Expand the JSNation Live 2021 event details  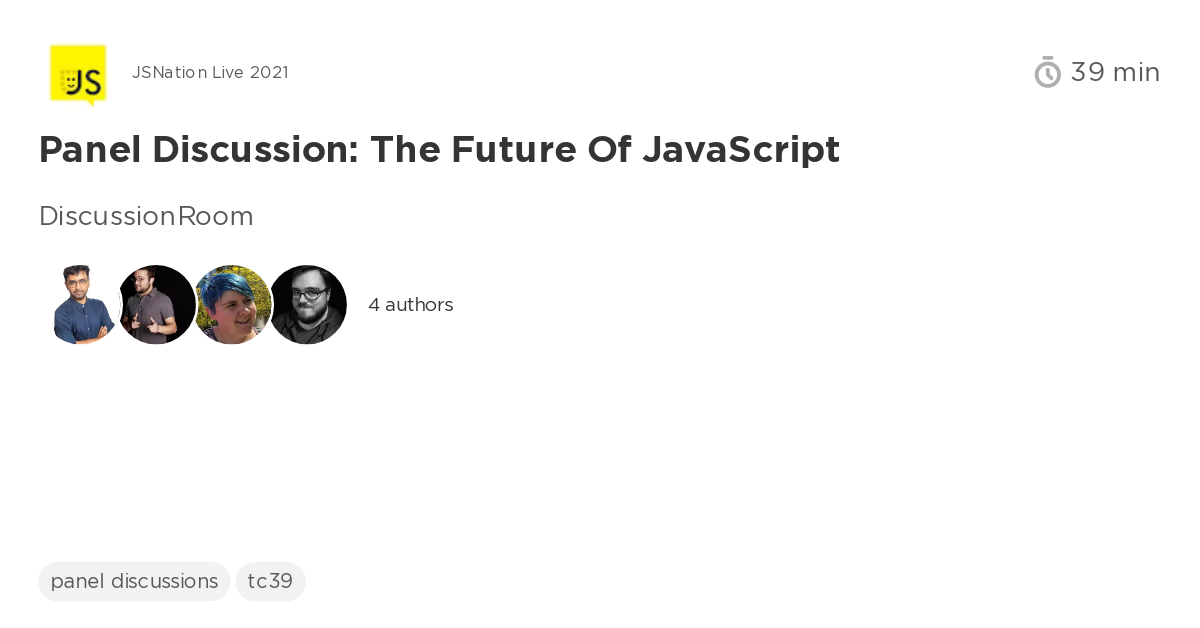210,72
